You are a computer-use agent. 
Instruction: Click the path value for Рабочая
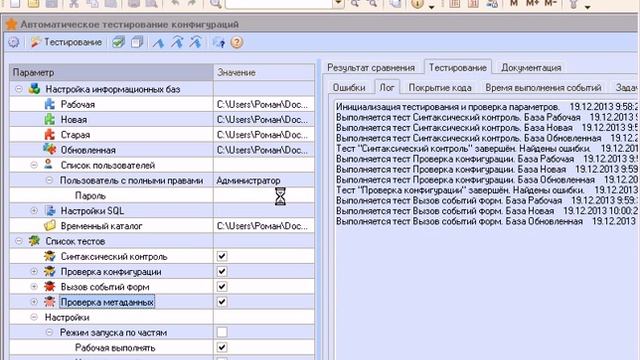(264, 104)
